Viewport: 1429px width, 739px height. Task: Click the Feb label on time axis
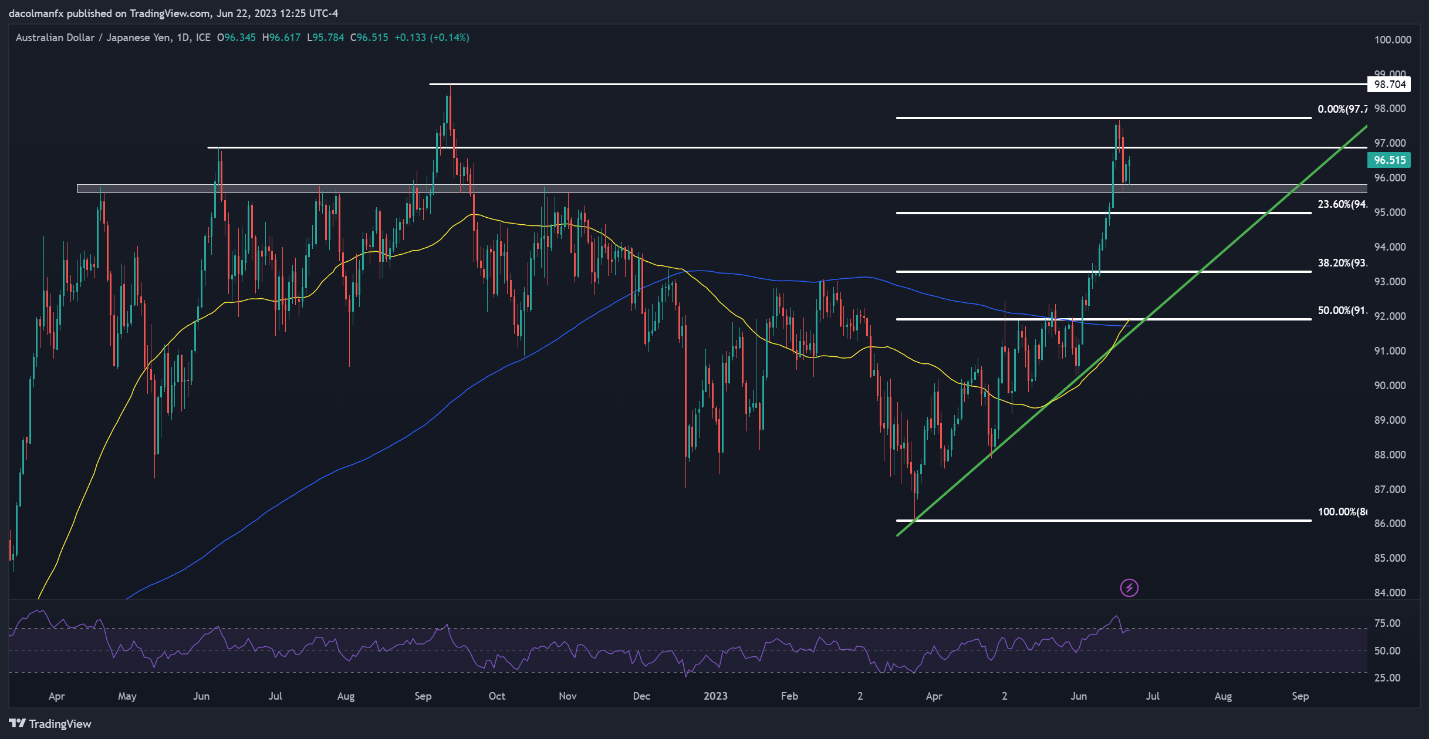790,695
